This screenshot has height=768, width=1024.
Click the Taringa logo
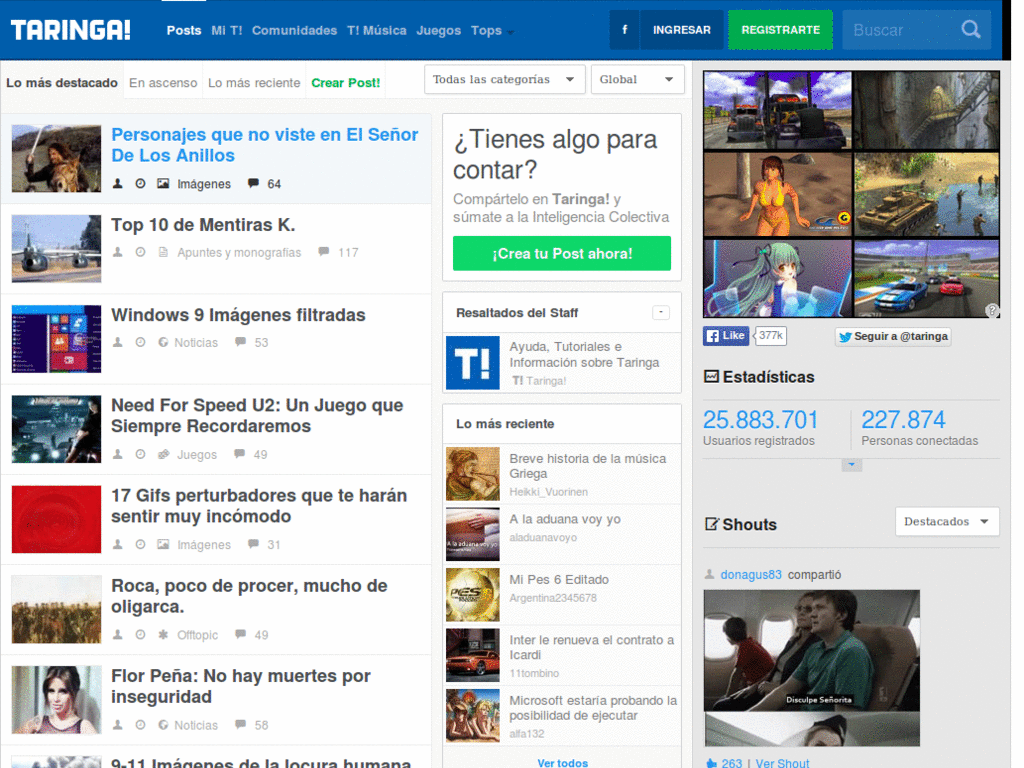click(x=71, y=30)
